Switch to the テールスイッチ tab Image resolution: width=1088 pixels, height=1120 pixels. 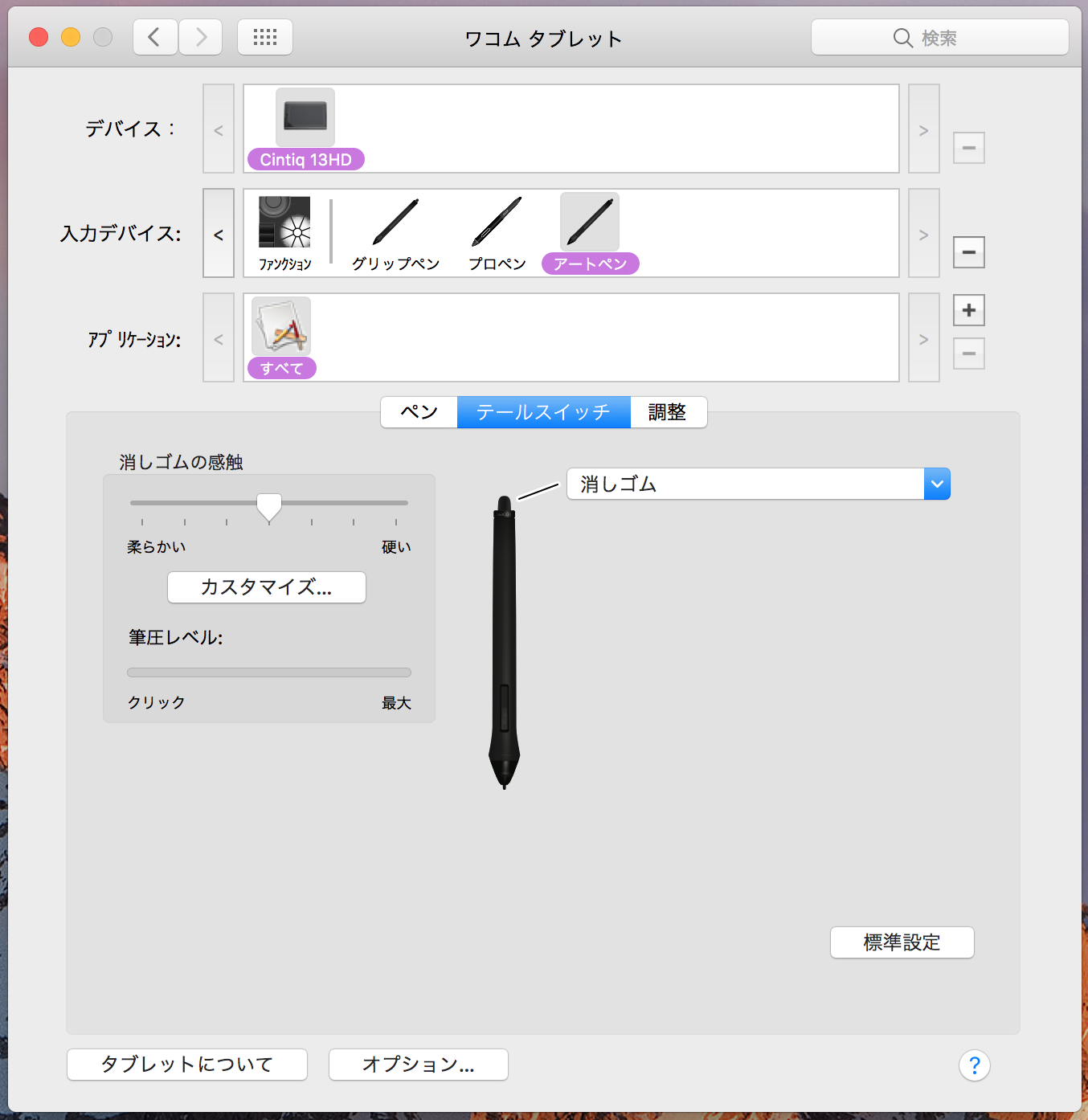tap(544, 412)
